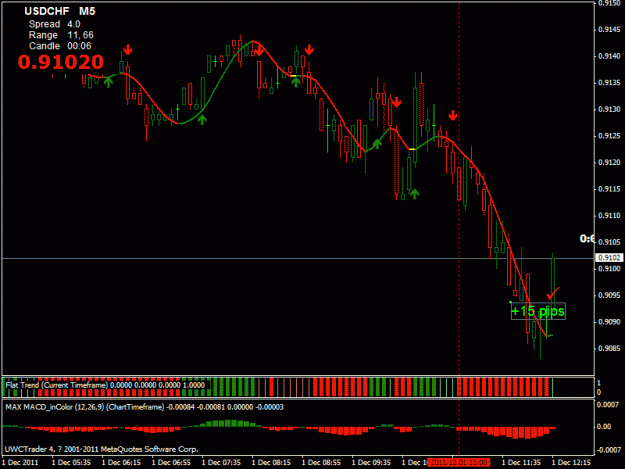Click the 0.9120 price axis label
The image size is (625, 469).
click(609, 162)
